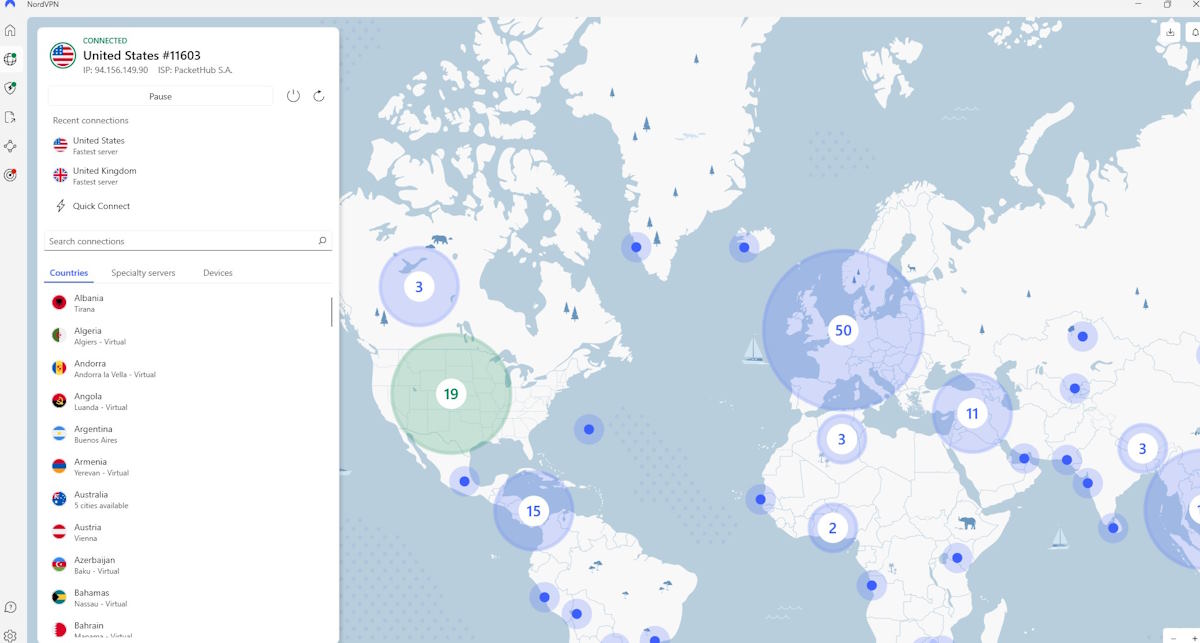Open the notifications bell icon
The width and height of the screenshot is (1200, 643).
point(1195,32)
